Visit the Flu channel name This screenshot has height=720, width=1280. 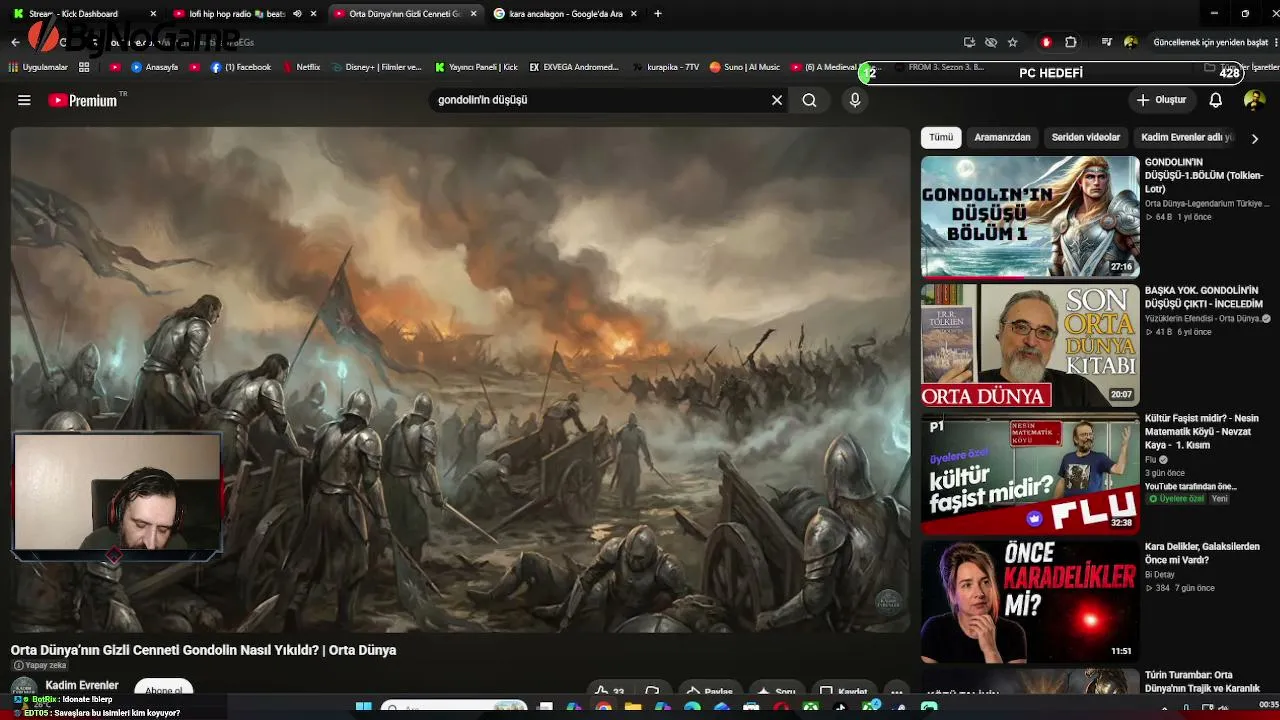(x=1152, y=460)
